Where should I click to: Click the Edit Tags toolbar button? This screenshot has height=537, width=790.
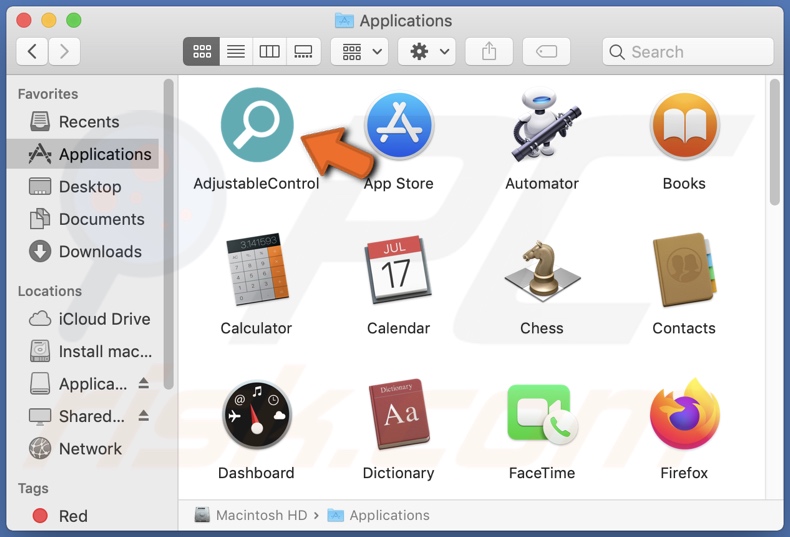(546, 51)
